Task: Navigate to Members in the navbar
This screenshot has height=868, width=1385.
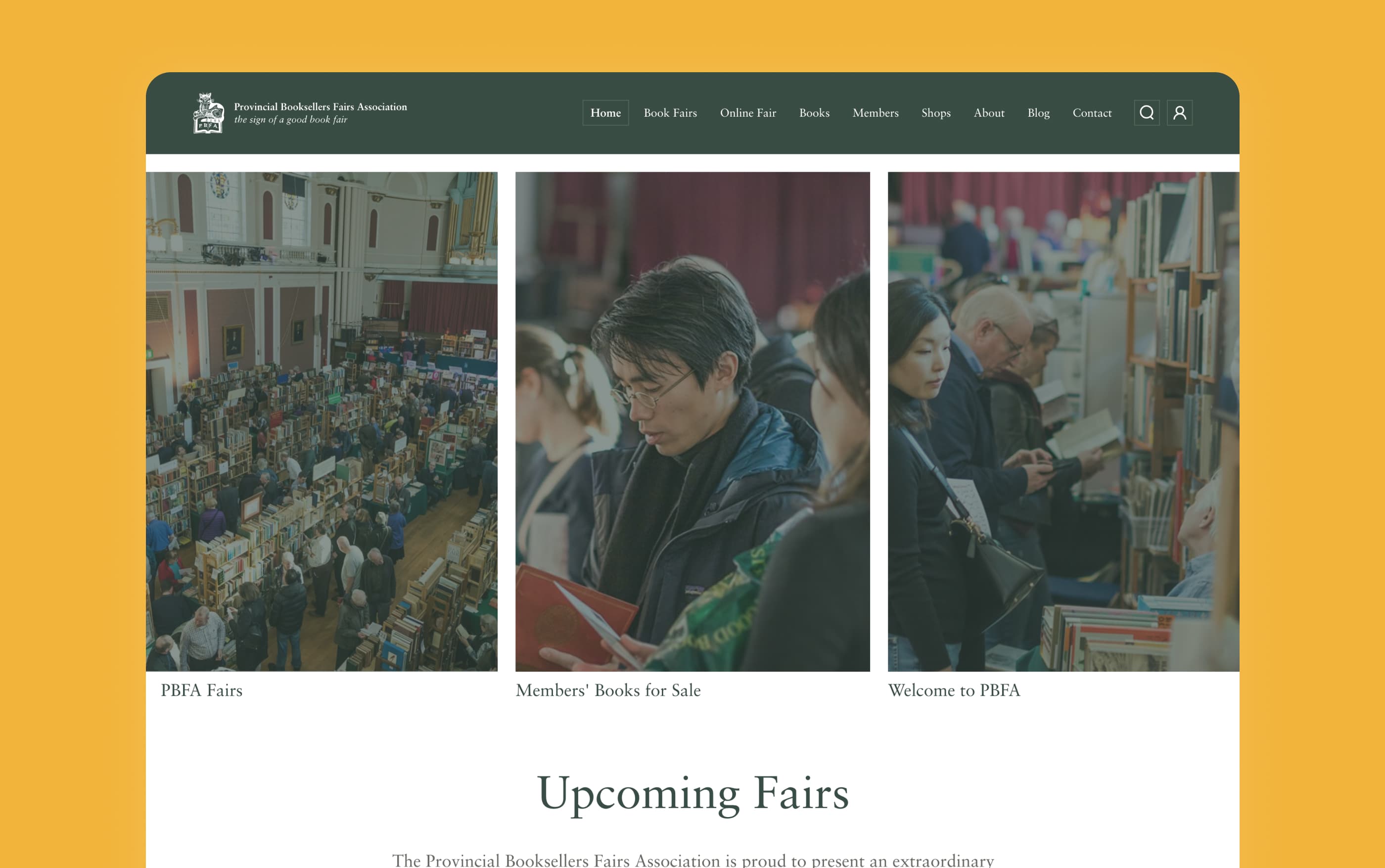Action: coord(876,113)
